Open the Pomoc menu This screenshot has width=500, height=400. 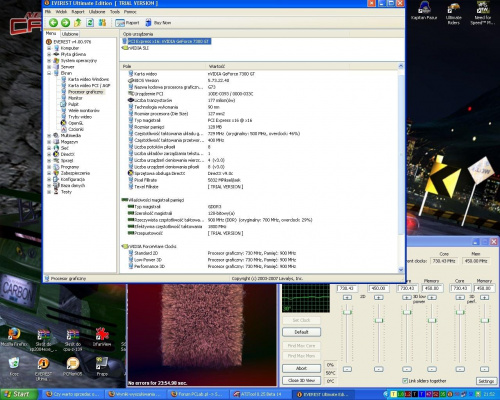pos(130,12)
